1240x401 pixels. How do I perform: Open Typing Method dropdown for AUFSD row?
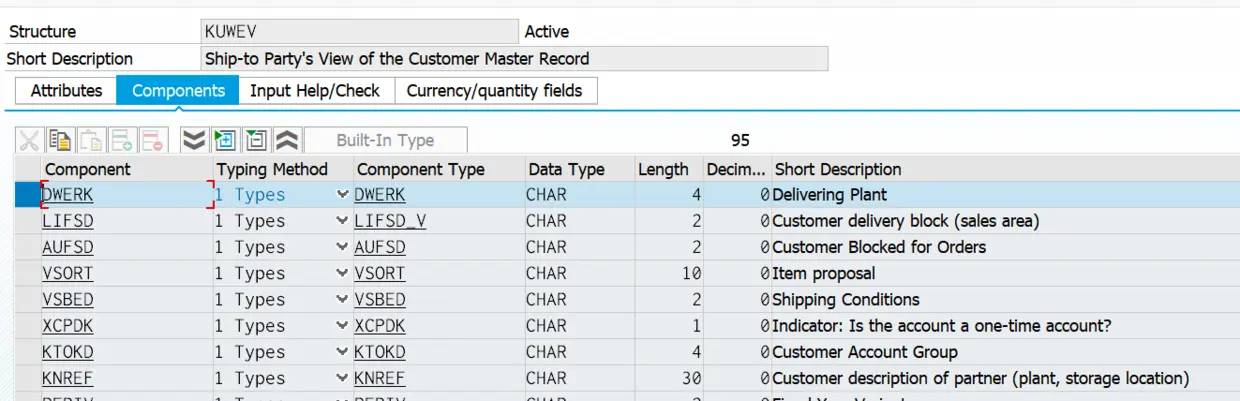(x=344, y=247)
